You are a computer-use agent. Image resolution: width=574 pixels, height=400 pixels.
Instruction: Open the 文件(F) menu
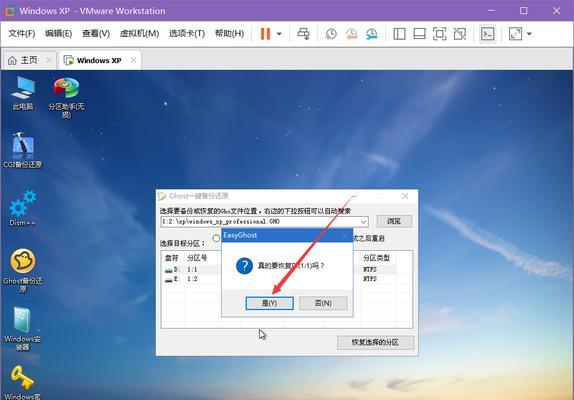point(22,34)
